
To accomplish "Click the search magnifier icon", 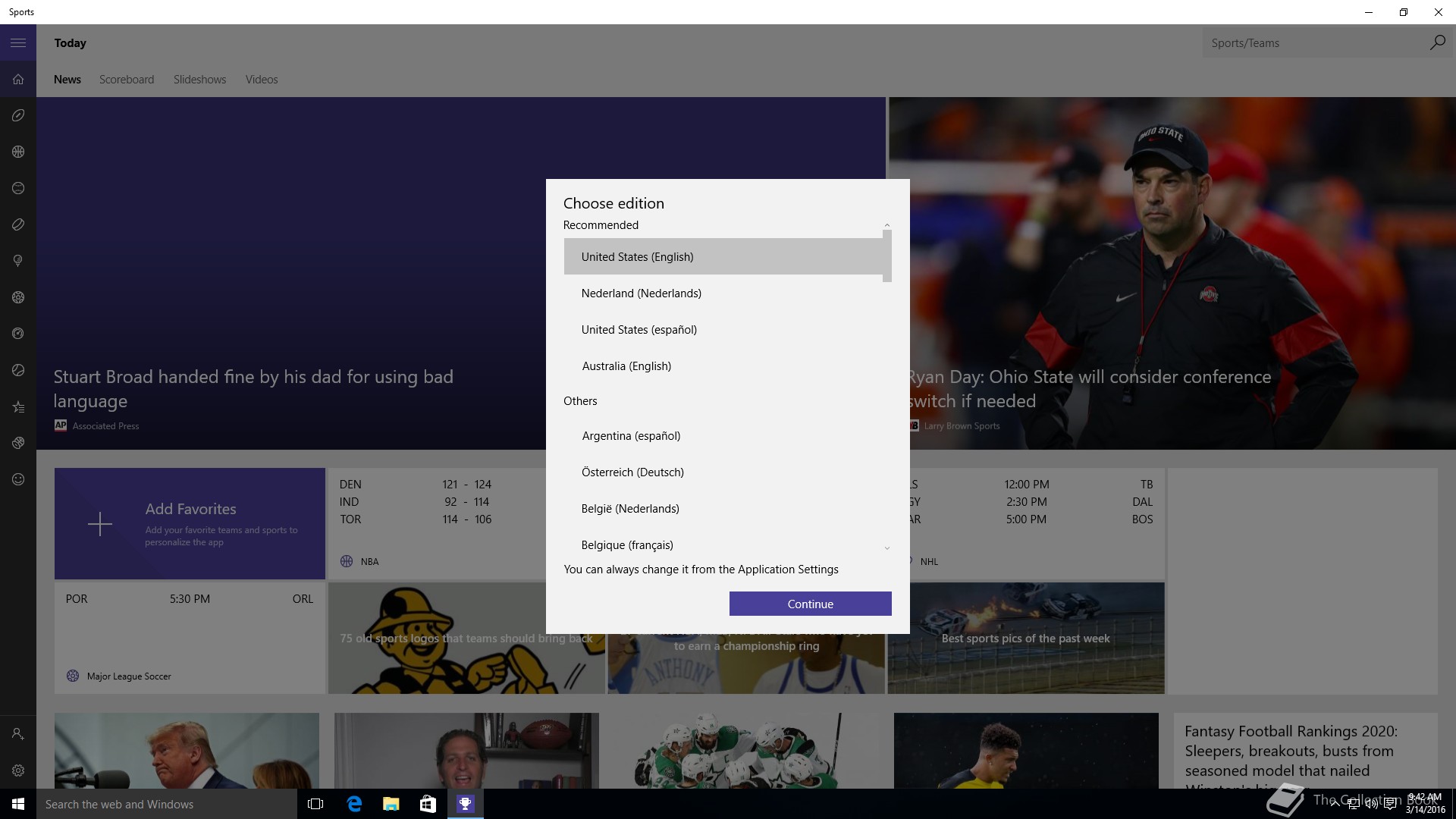I will (x=1437, y=42).
